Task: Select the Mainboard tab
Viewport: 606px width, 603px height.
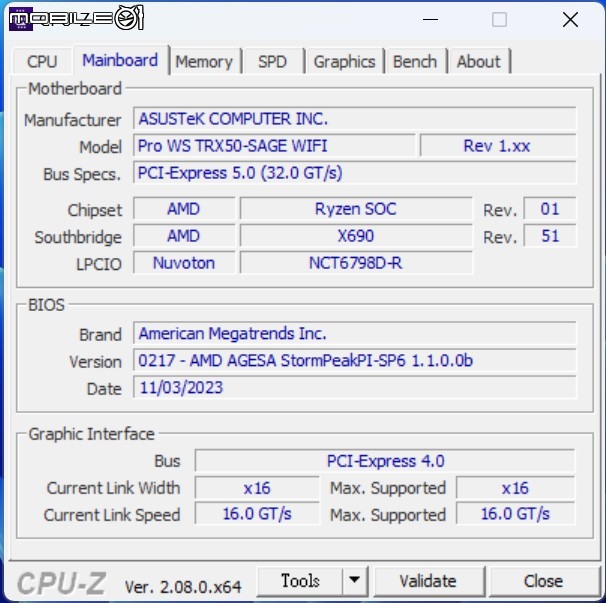Action: (121, 60)
